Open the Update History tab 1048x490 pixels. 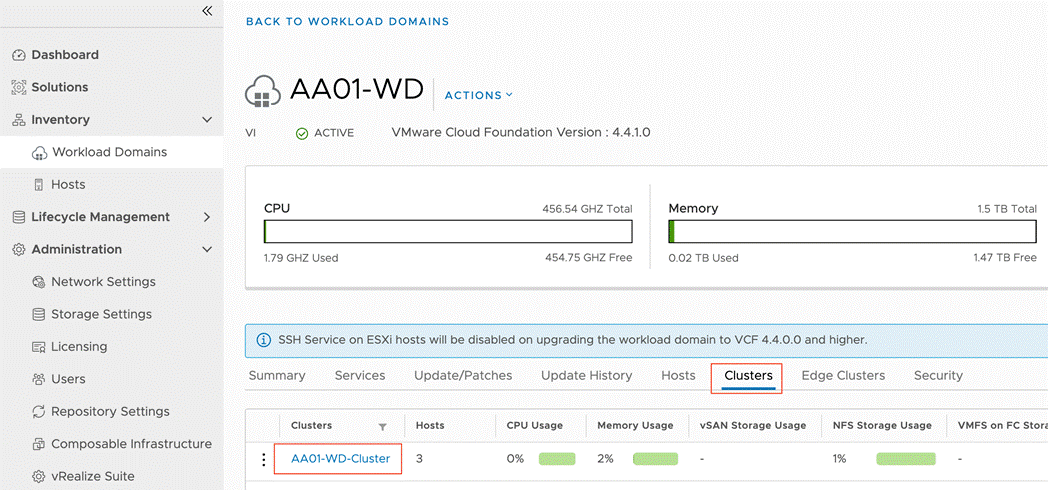pyautogui.click(x=586, y=376)
